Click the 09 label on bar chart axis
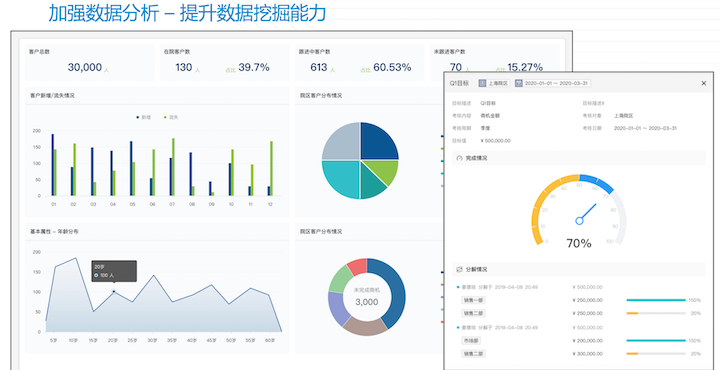The width and height of the screenshot is (720, 370). (211, 204)
